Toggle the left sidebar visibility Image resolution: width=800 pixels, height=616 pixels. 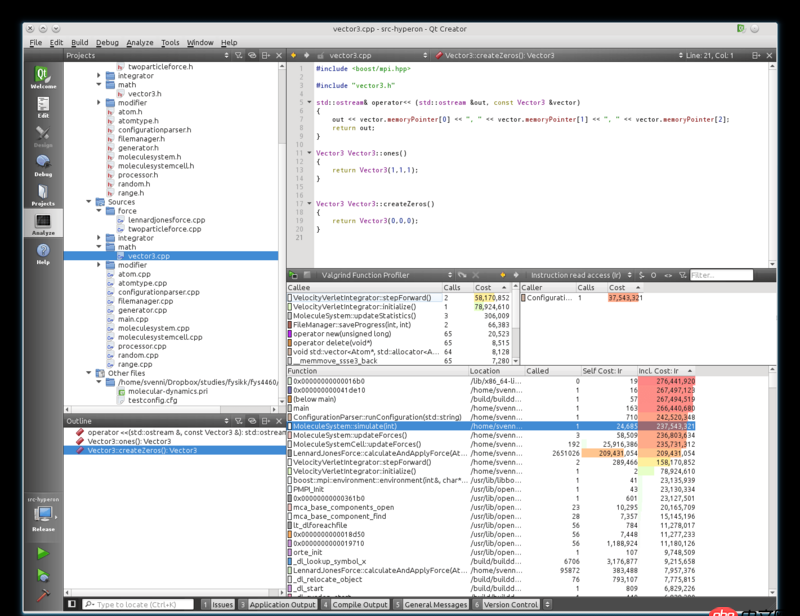click(x=72, y=604)
